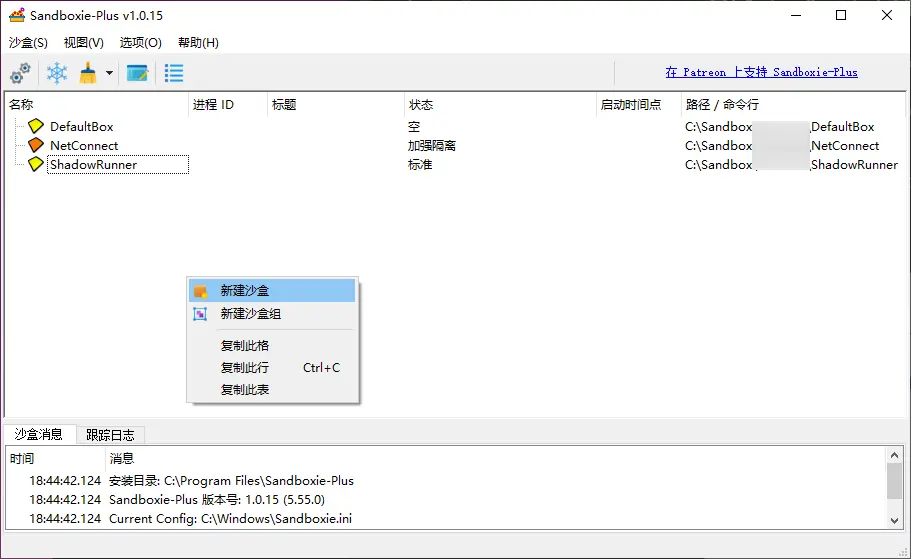Screen dimensions: 911x559
Task: Click the Current Config log message line
Action: [x=230, y=518]
